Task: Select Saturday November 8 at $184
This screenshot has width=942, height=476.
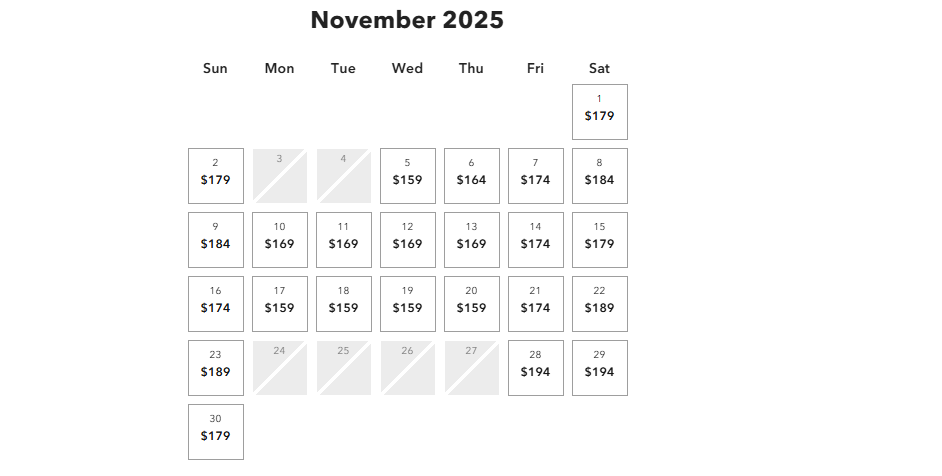Action: point(600,176)
